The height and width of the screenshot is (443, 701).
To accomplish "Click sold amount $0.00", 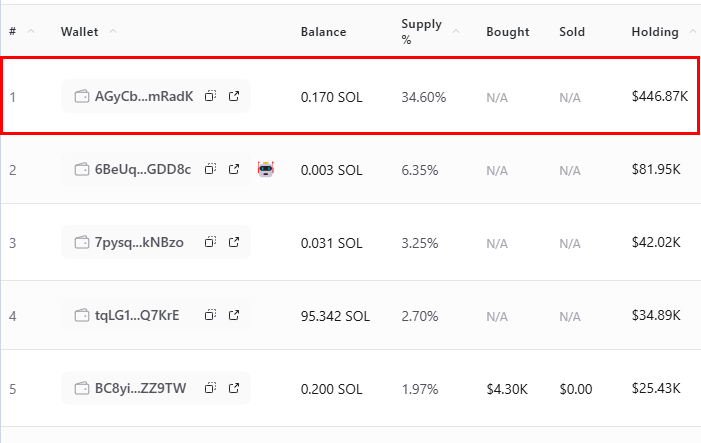I will pos(575,389).
